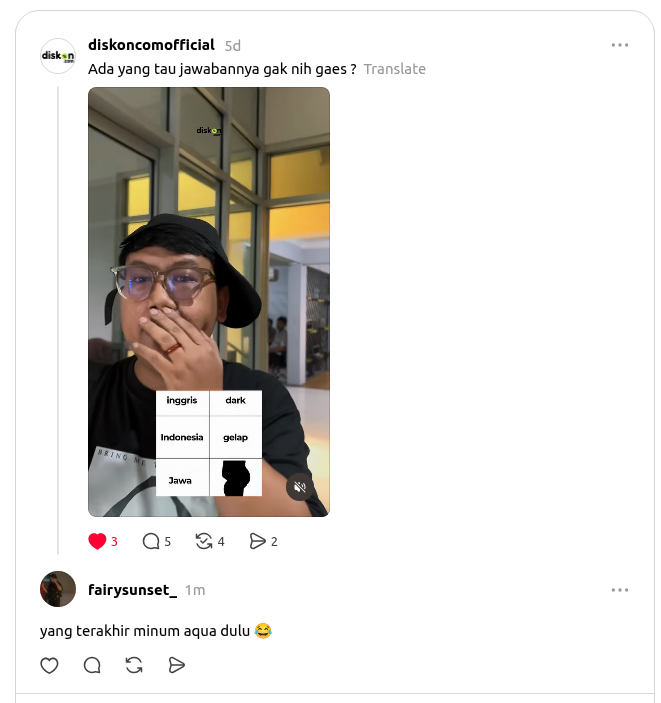661x703 pixels.
Task: Share the fairysunset_ reply
Action: click(x=177, y=665)
